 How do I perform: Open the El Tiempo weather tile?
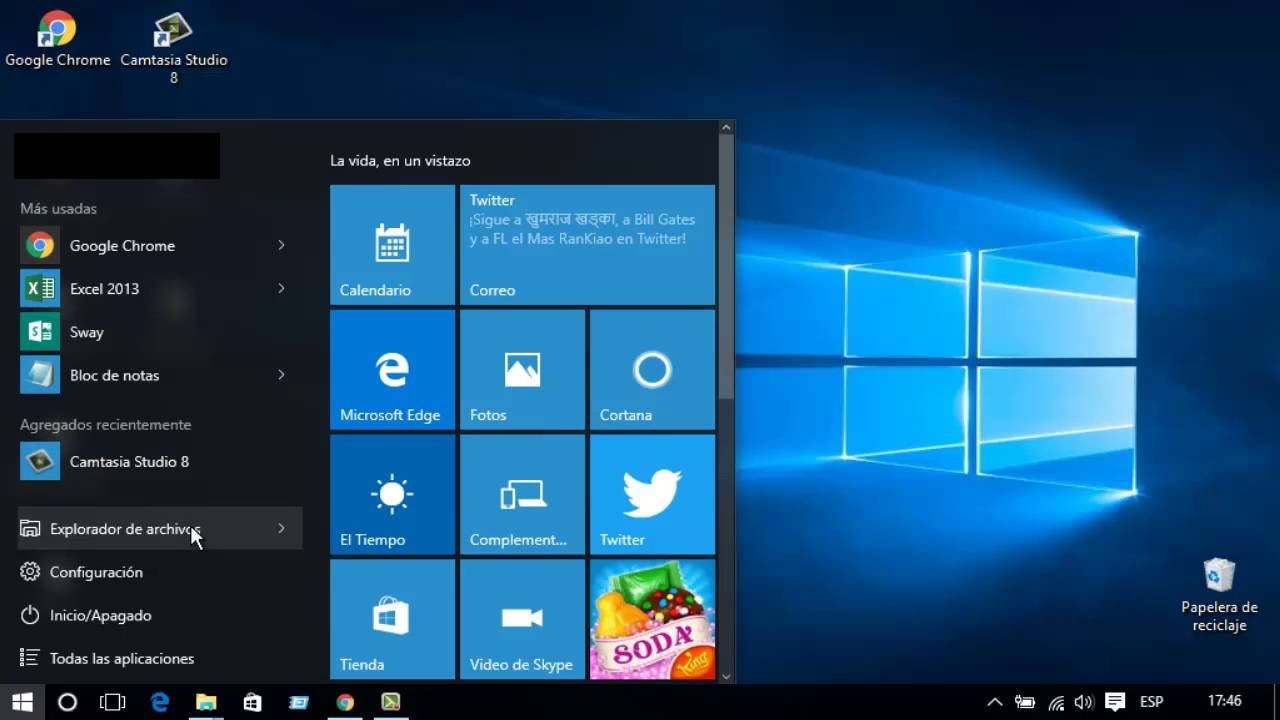392,494
